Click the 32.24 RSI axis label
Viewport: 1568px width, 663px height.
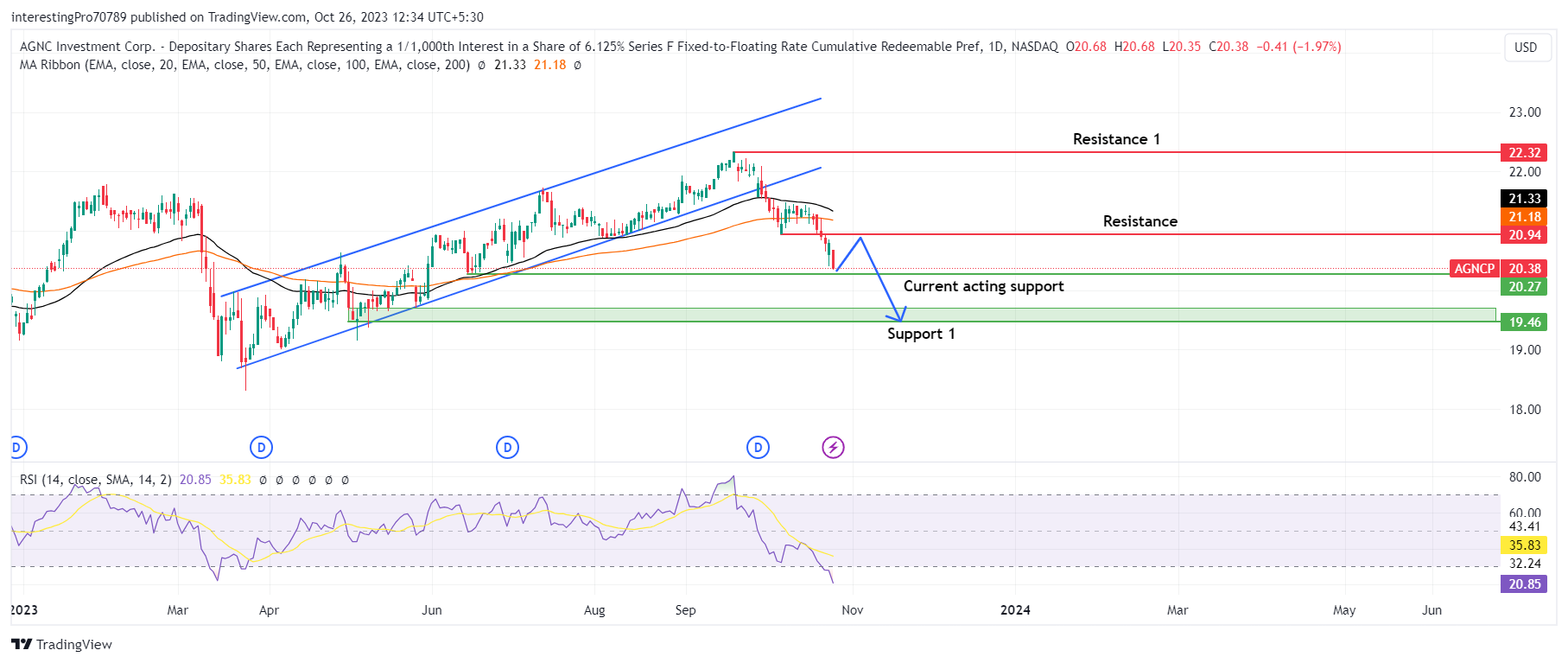pos(1525,564)
